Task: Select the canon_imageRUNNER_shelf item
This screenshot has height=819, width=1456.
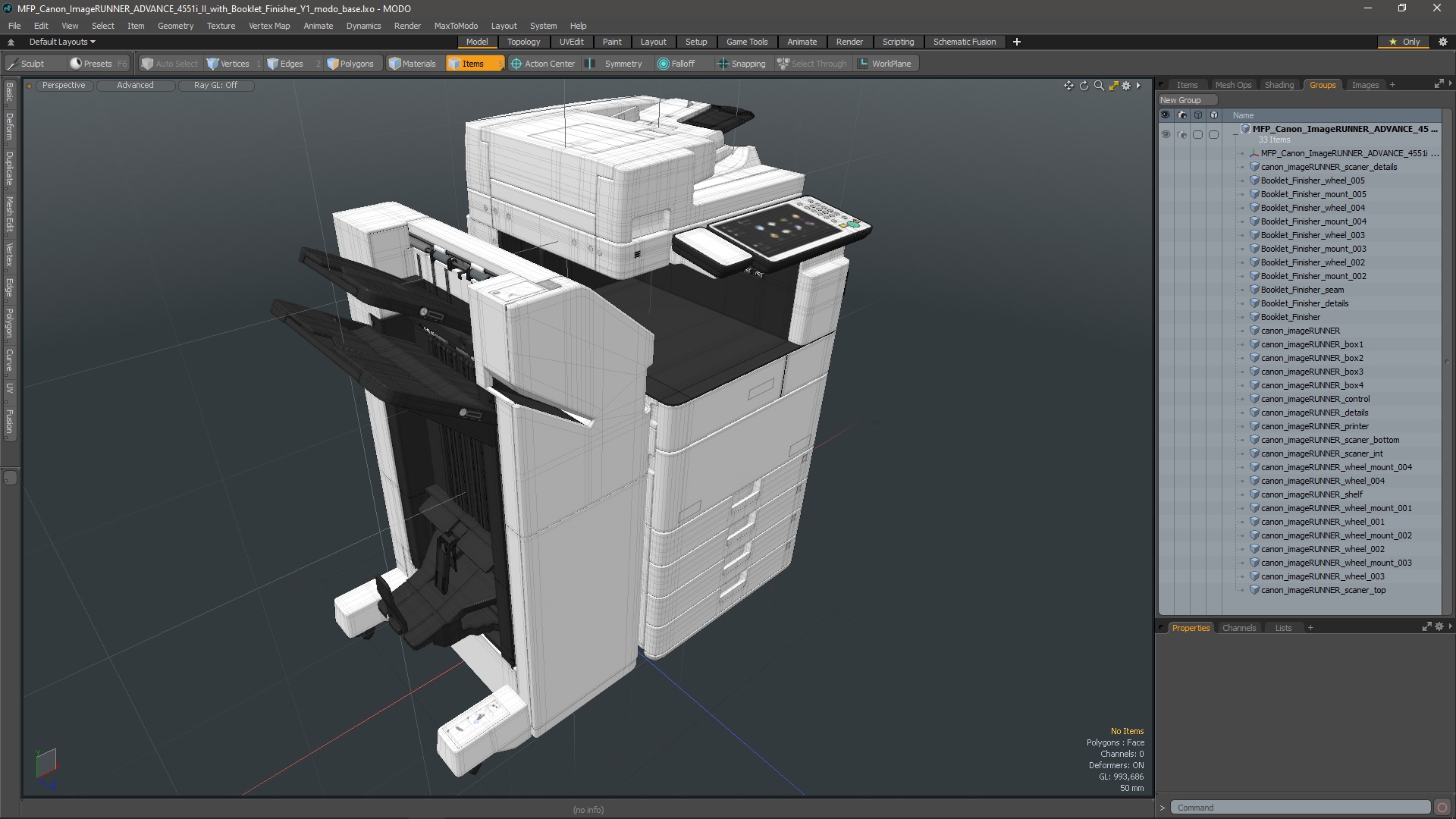Action: click(x=1311, y=494)
